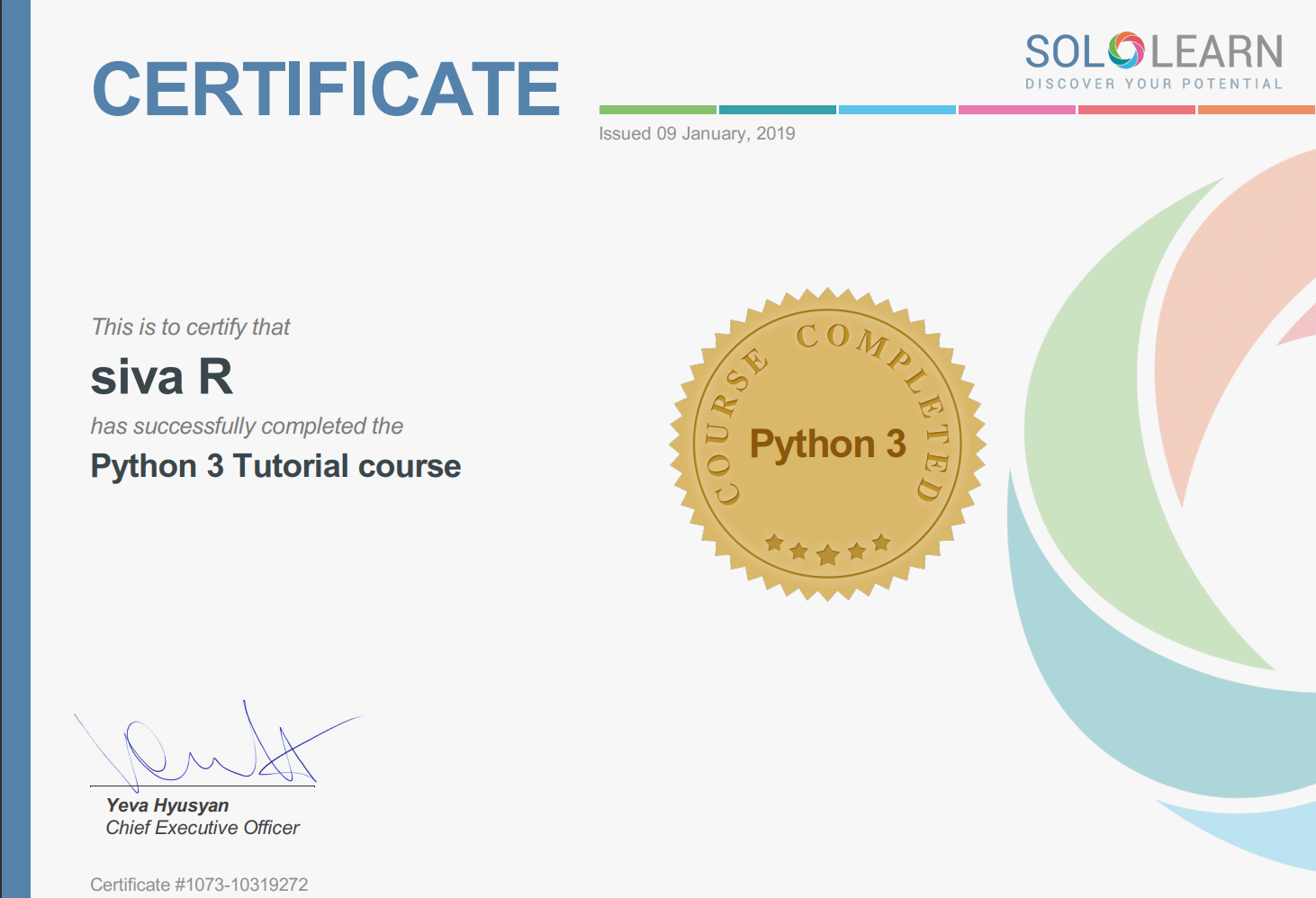This screenshot has width=1316, height=898.
Task: Click the recipient name siva R
Action: [x=162, y=376]
